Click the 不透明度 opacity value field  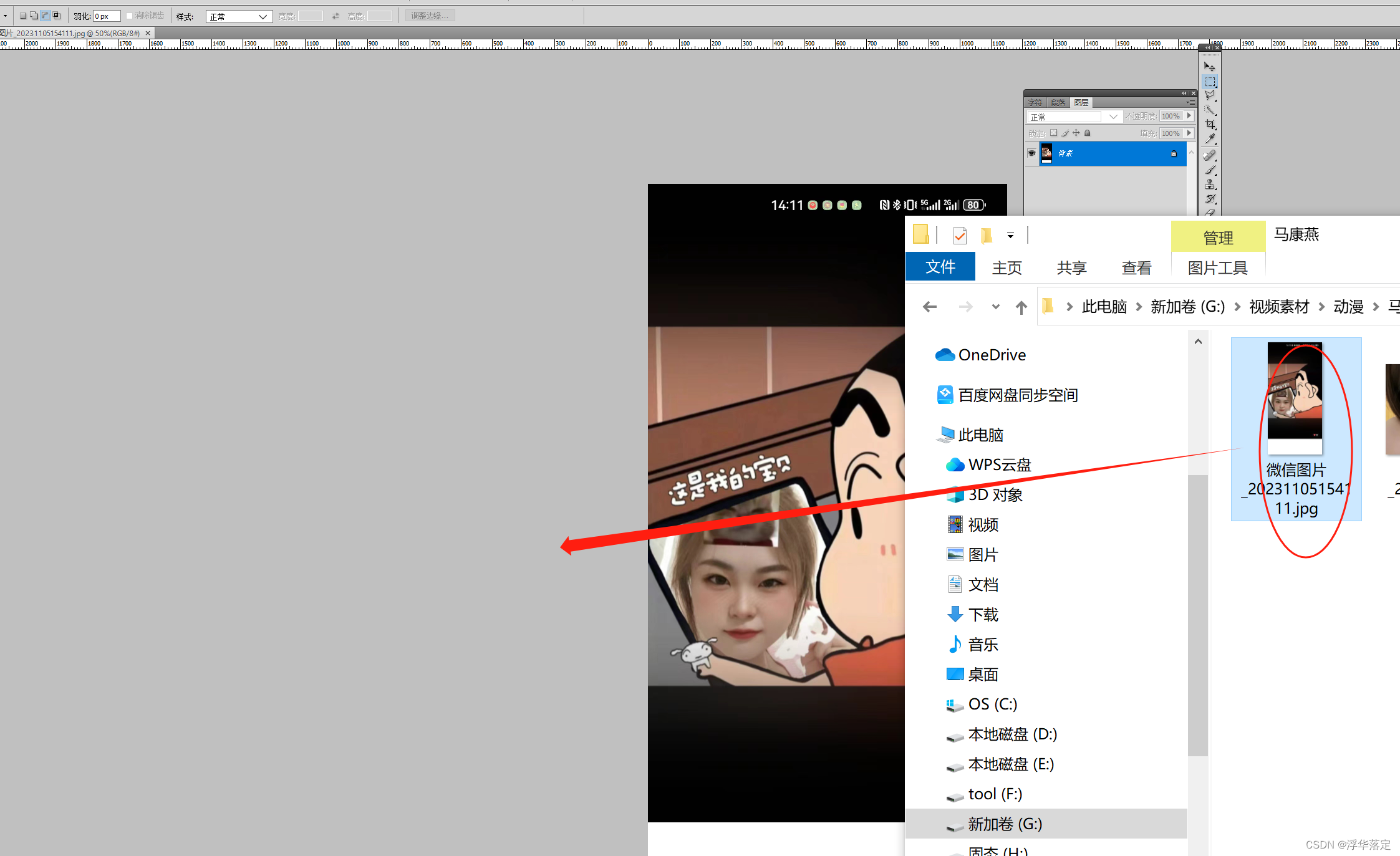(1172, 116)
